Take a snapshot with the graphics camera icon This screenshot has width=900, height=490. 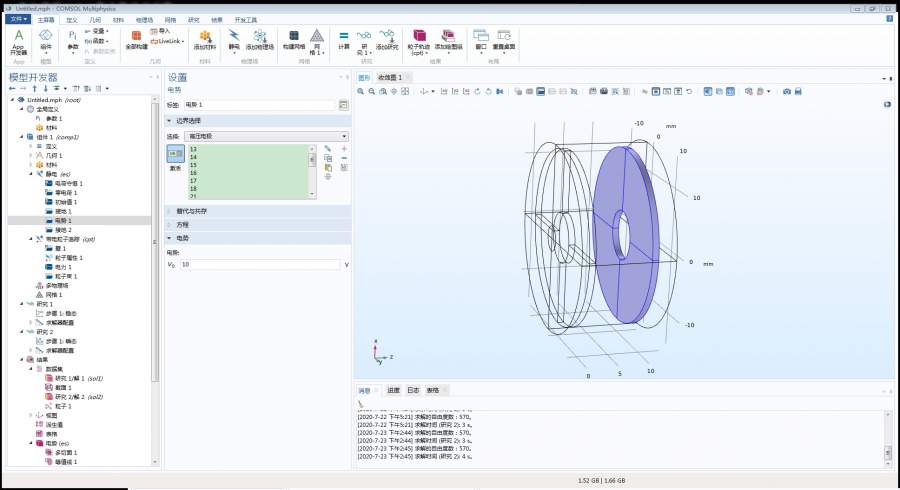(786, 91)
